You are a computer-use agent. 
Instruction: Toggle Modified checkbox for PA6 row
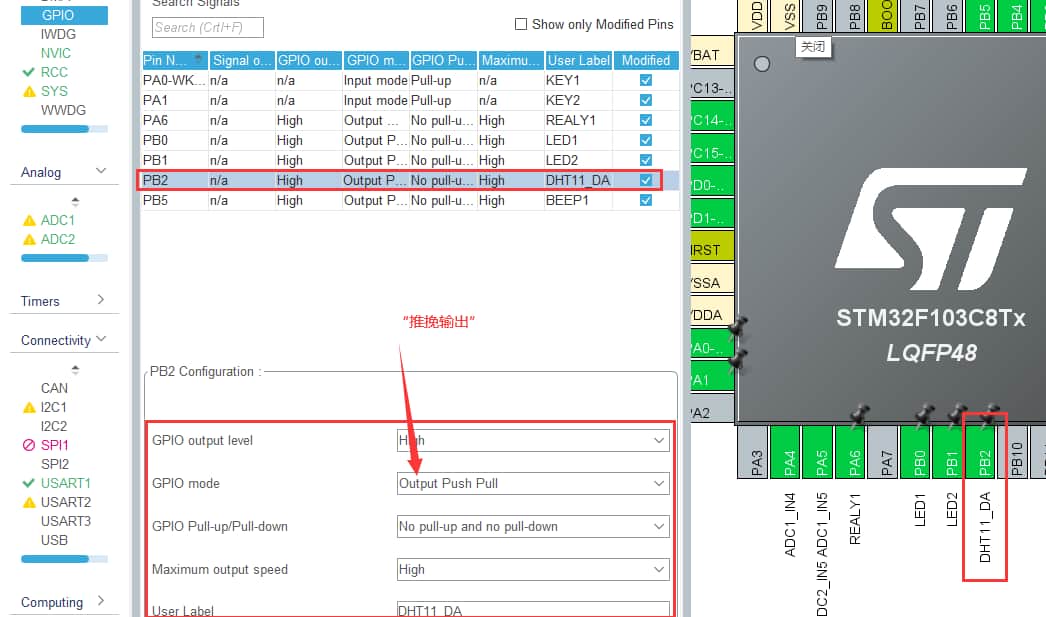pyautogui.click(x=646, y=120)
